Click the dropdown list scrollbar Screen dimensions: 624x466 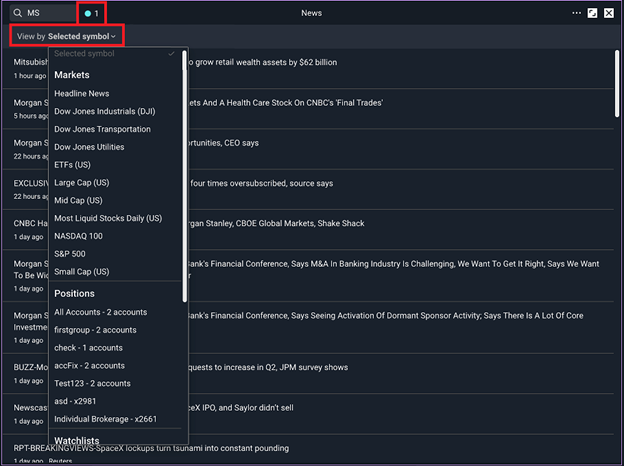click(185, 176)
